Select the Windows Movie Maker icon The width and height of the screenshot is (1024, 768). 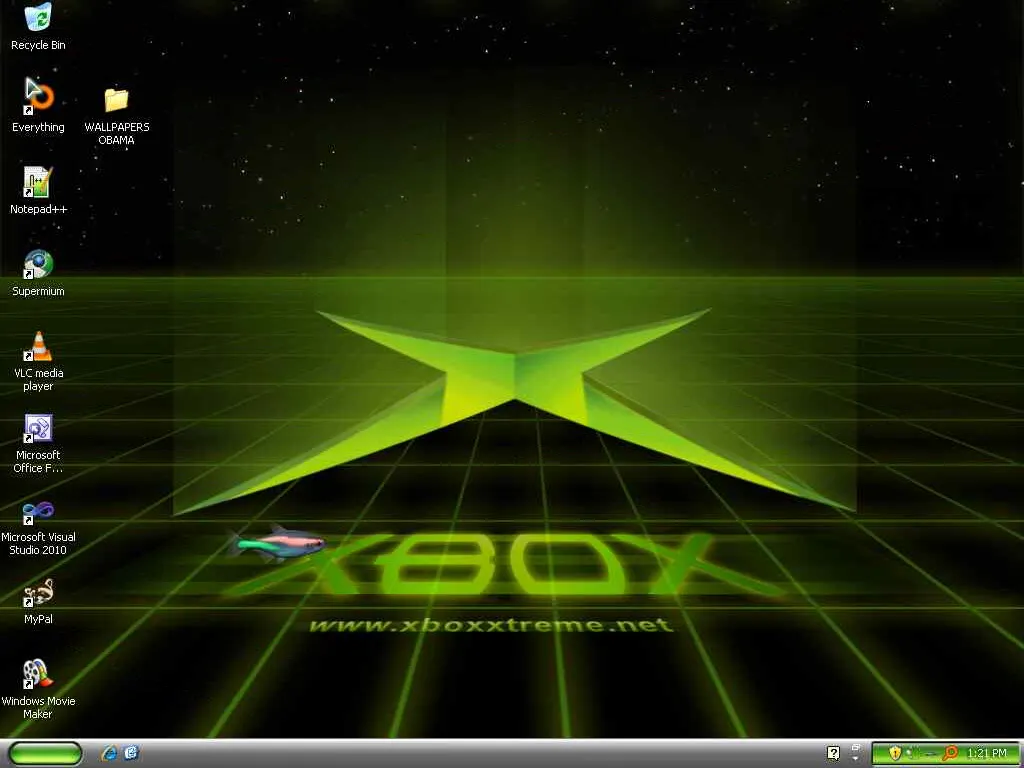[x=38, y=689]
